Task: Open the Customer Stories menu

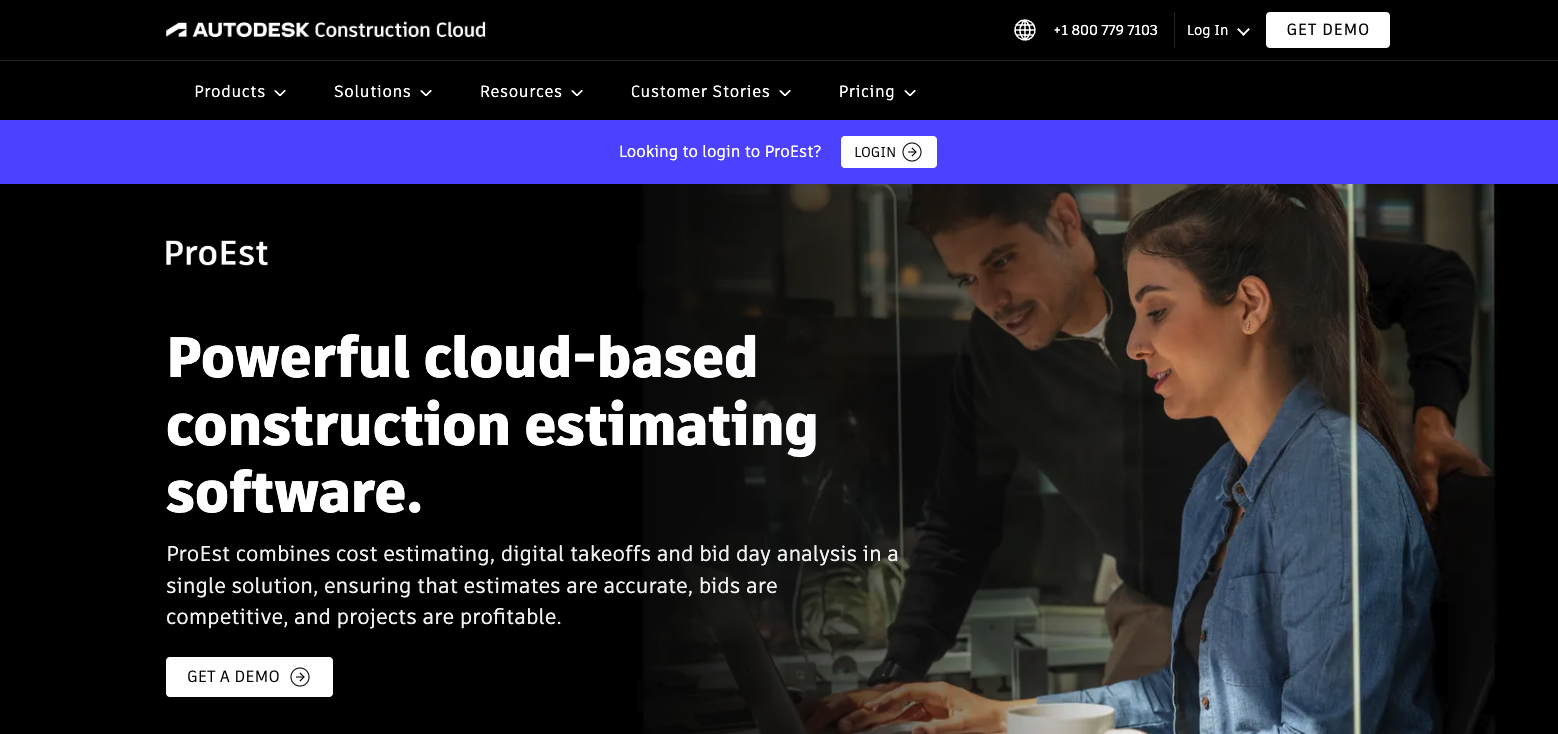Action: coord(699,91)
